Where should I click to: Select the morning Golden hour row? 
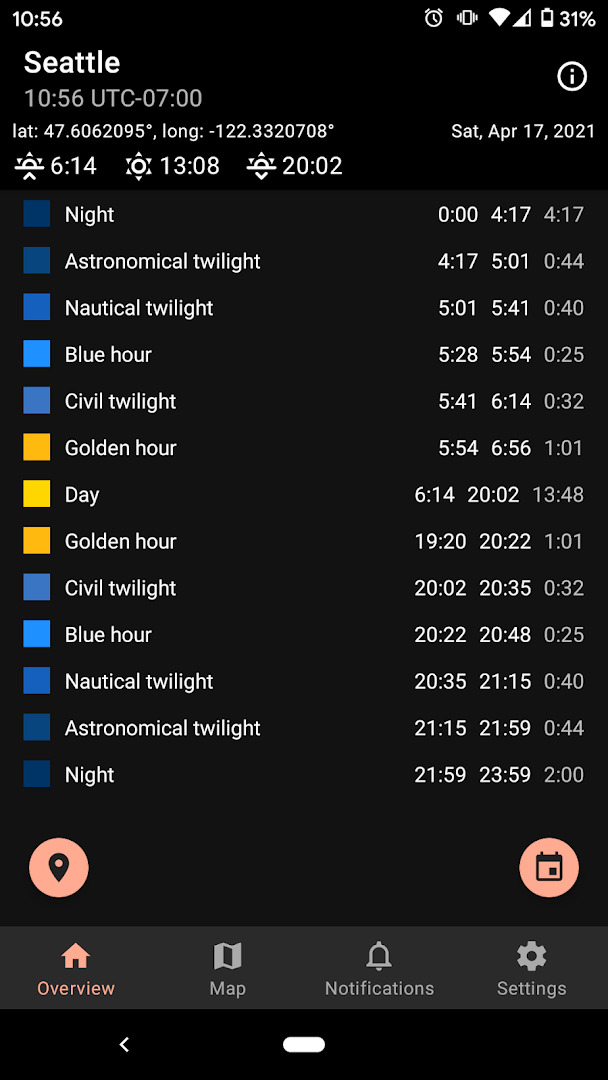(x=304, y=448)
